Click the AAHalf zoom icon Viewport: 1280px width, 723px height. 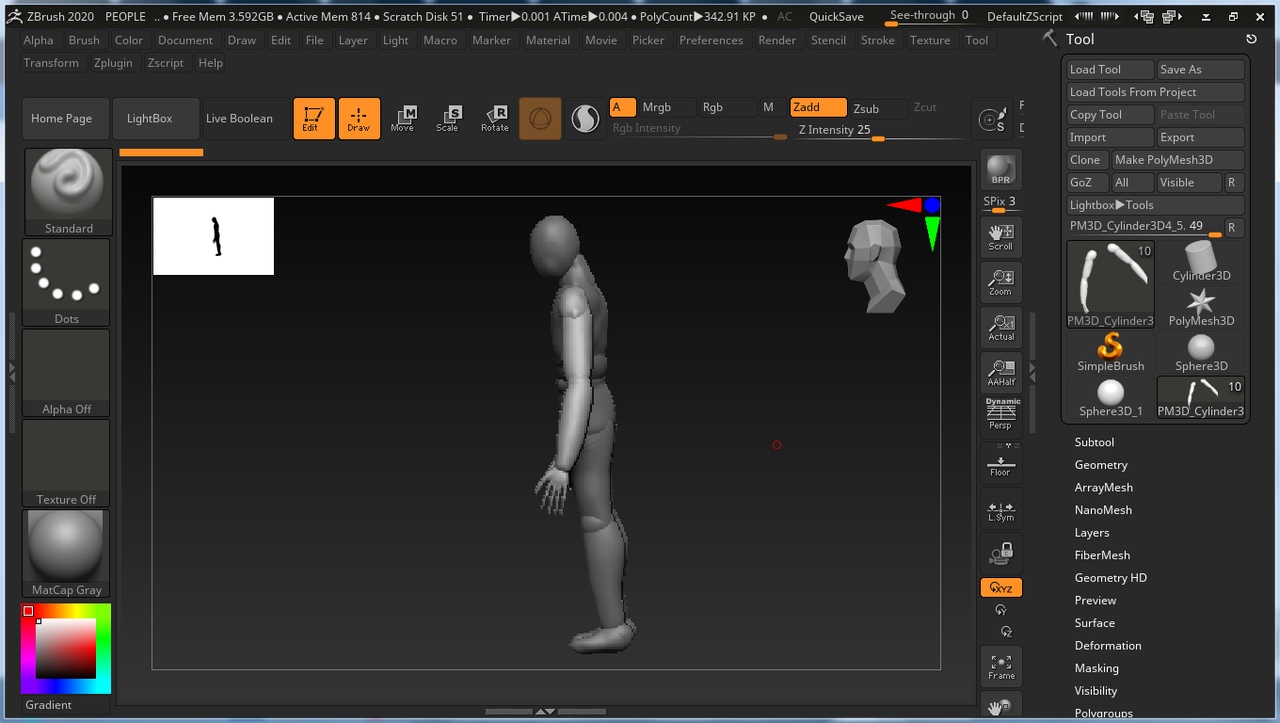[x=1000, y=372]
